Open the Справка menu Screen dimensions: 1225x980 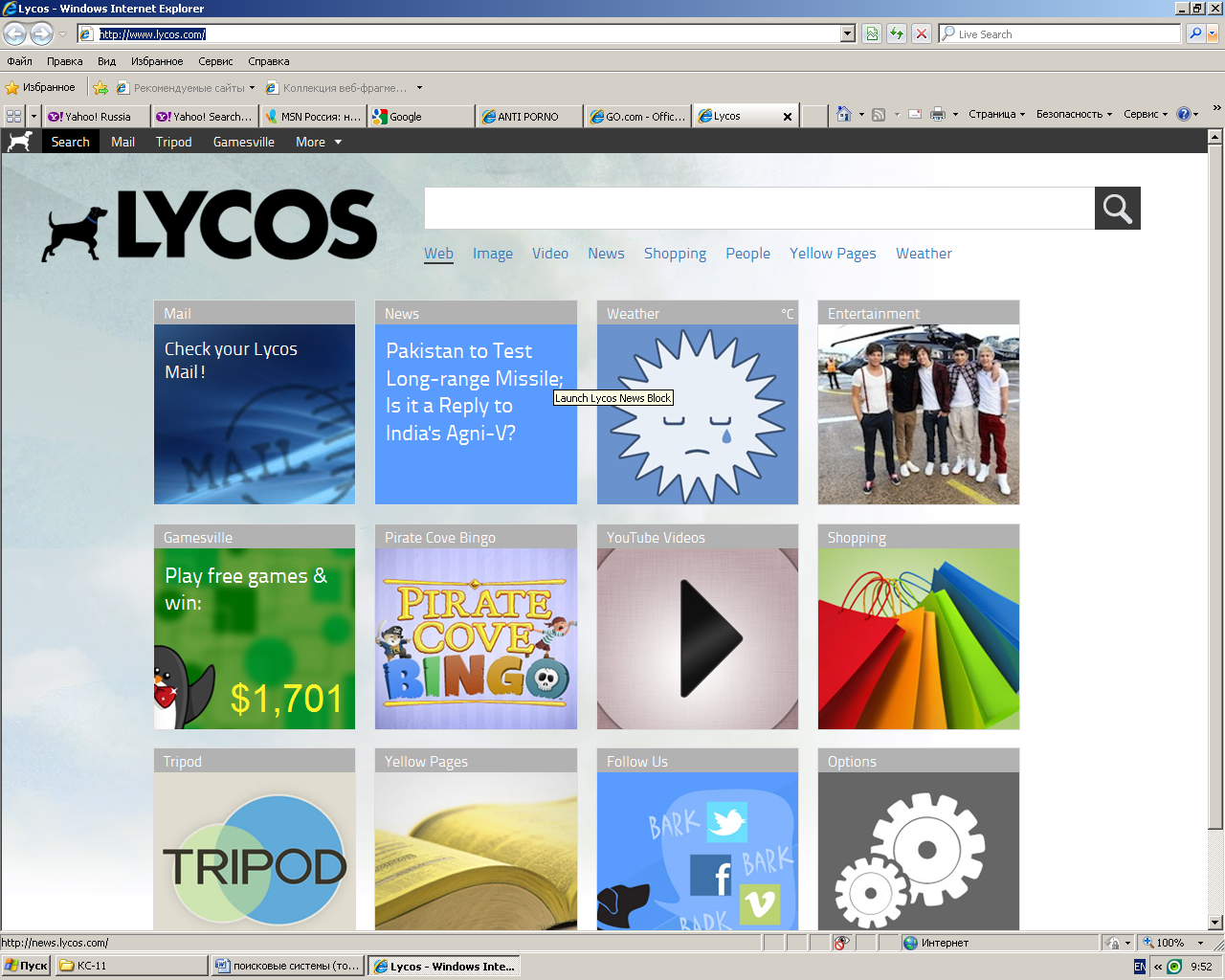(268, 61)
